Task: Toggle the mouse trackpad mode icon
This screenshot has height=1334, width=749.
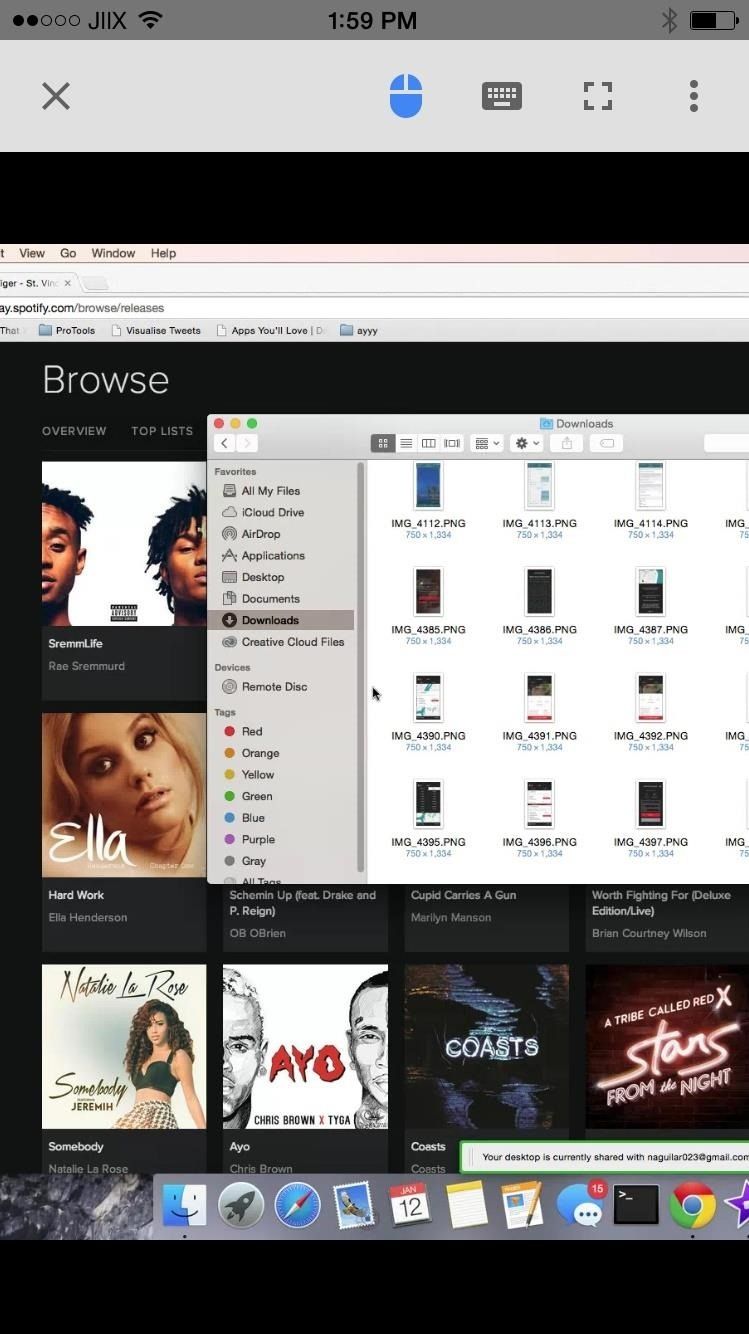Action: [x=405, y=96]
